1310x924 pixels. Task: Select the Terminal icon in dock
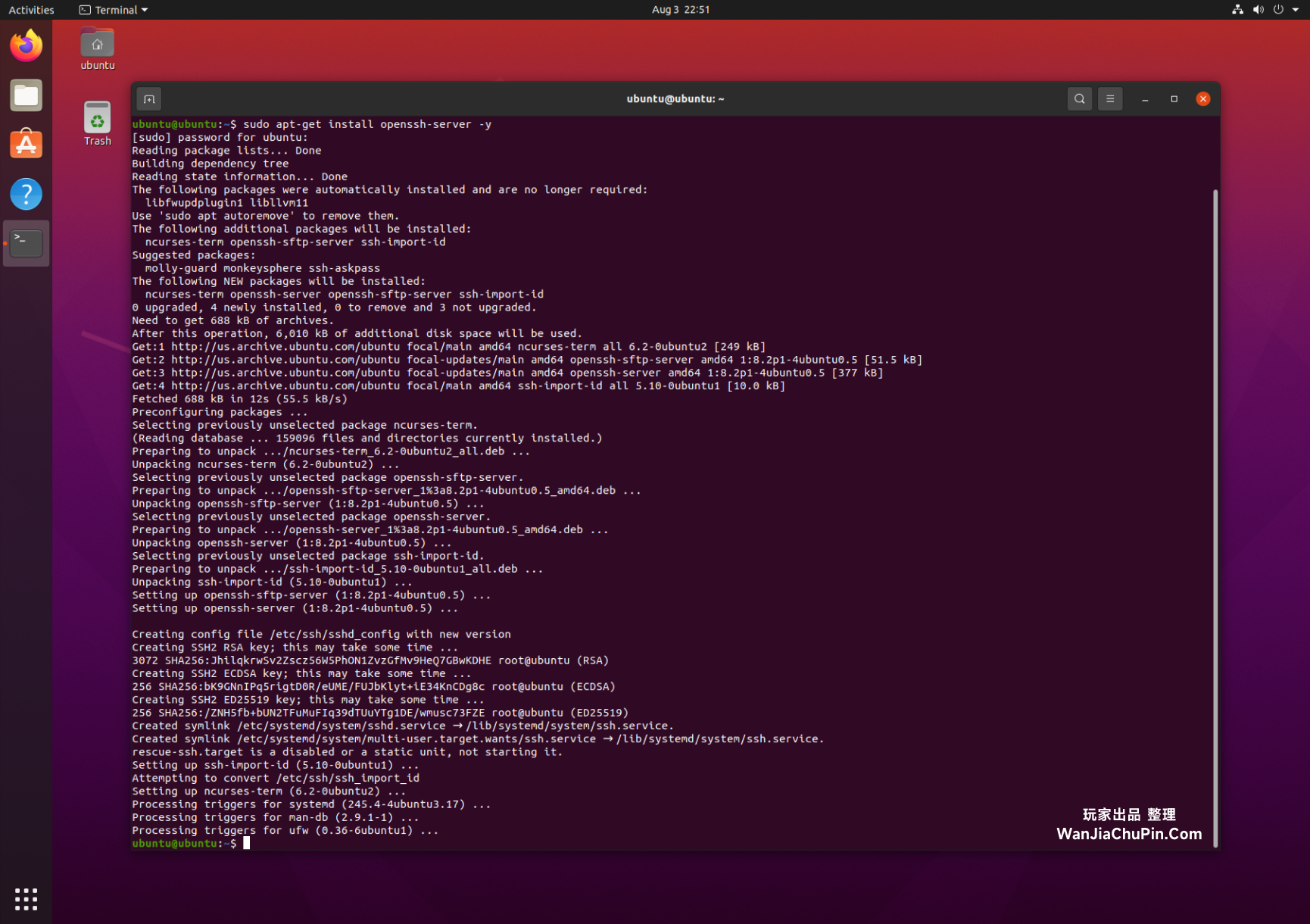click(x=27, y=243)
